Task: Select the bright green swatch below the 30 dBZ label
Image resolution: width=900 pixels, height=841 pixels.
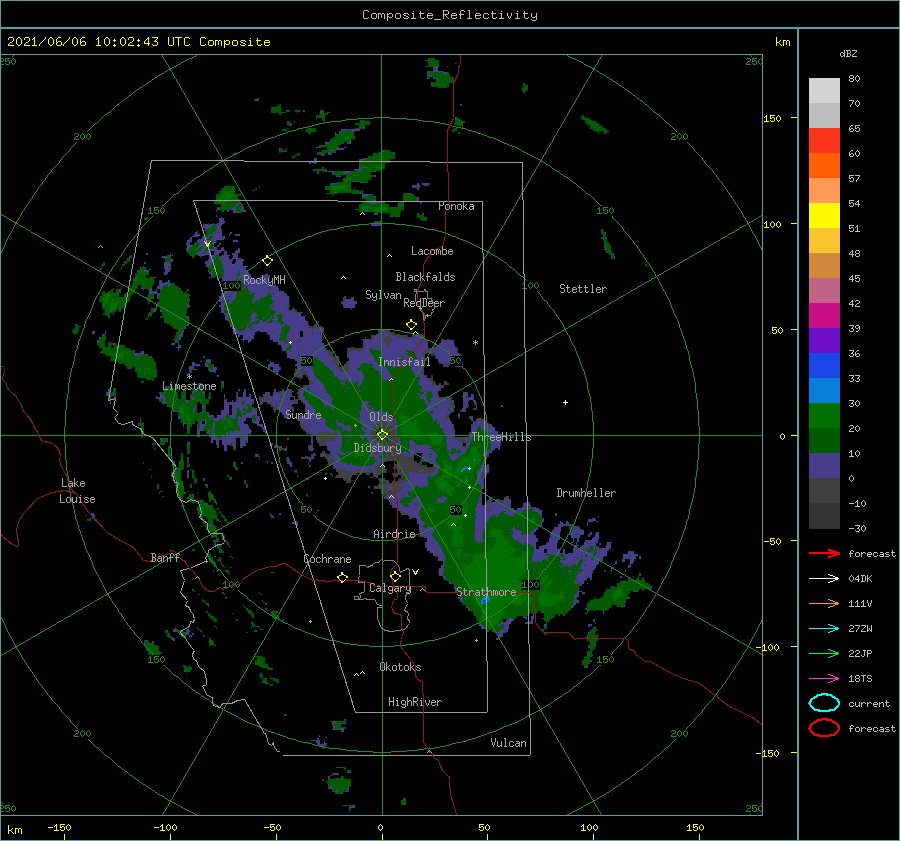Action: [x=824, y=415]
